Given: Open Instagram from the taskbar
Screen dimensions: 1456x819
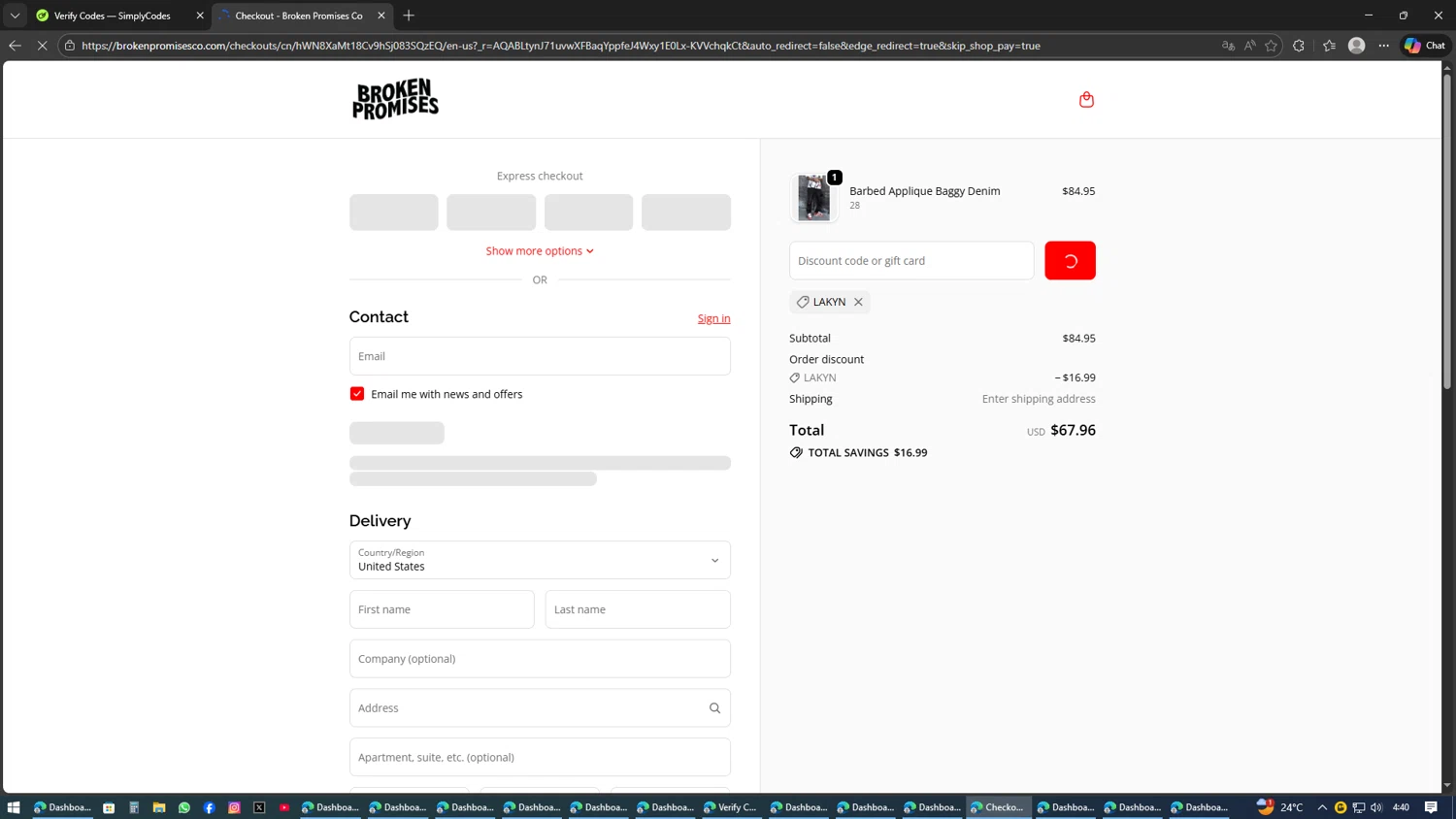Looking at the screenshot, I should click(234, 807).
